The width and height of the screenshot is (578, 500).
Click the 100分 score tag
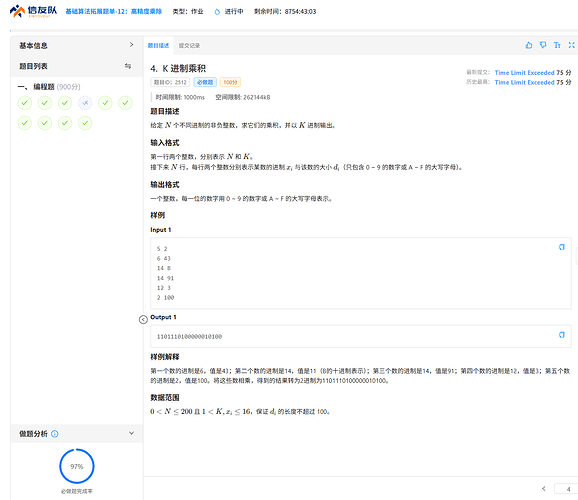tap(230, 82)
